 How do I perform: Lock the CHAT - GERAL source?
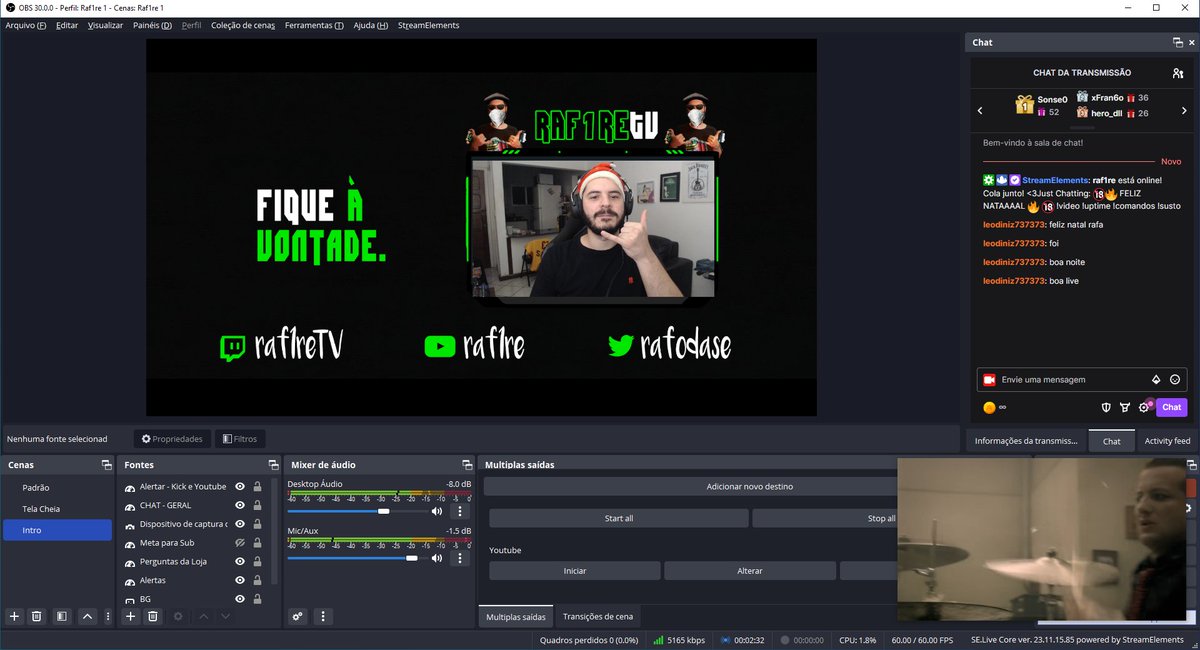[257, 504]
